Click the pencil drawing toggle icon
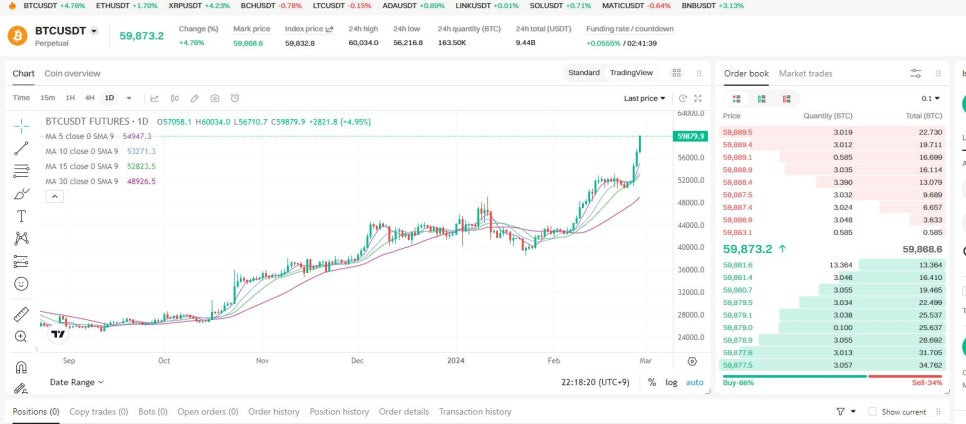Image resolution: width=966 pixels, height=424 pixels. click(x=195, y=98)
